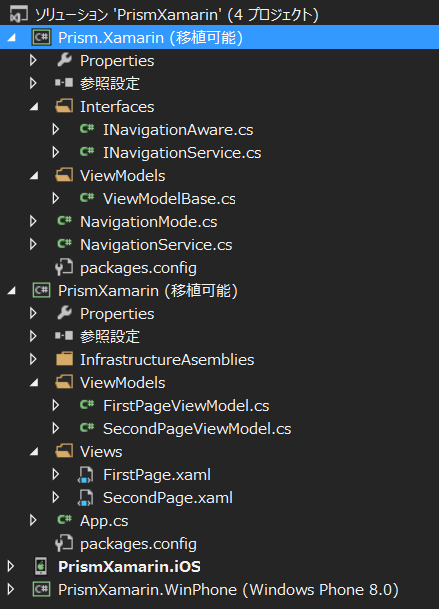Click the InfrastructureAsemblies folder icon

click(64, 359)
